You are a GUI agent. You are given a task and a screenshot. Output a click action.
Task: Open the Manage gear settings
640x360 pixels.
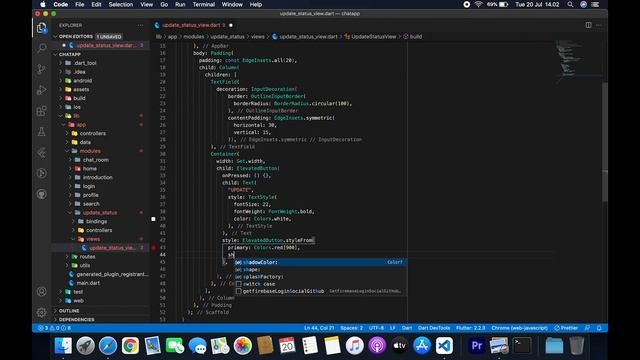(x=42, y=312)
